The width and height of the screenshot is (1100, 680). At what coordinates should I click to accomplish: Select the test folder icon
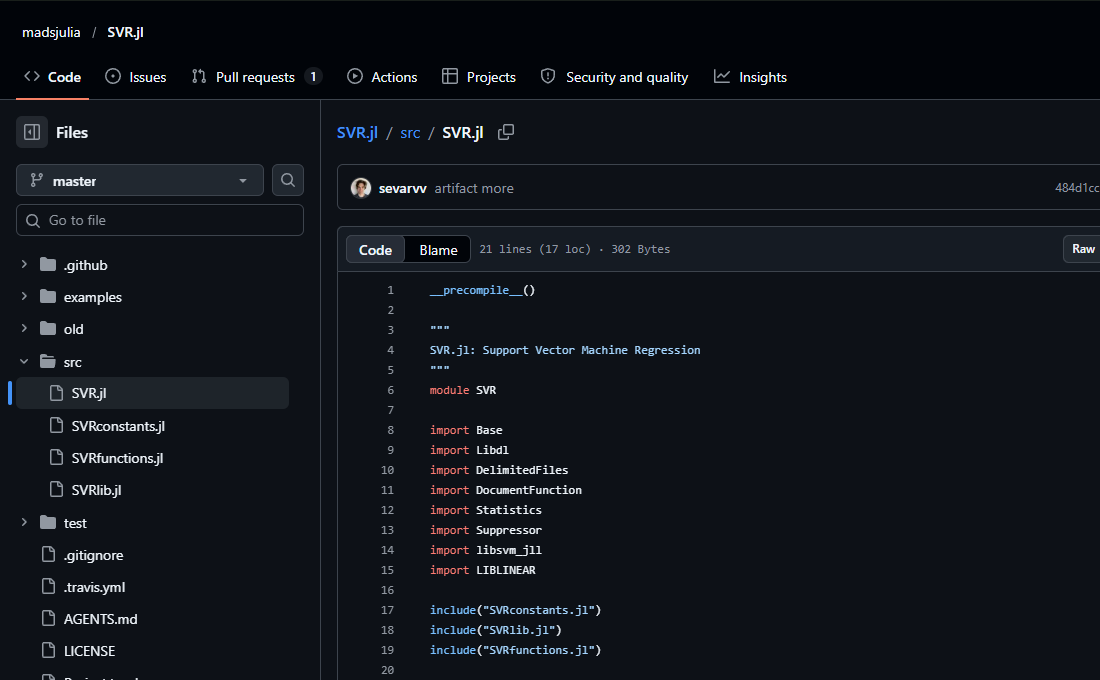point(48,522)
